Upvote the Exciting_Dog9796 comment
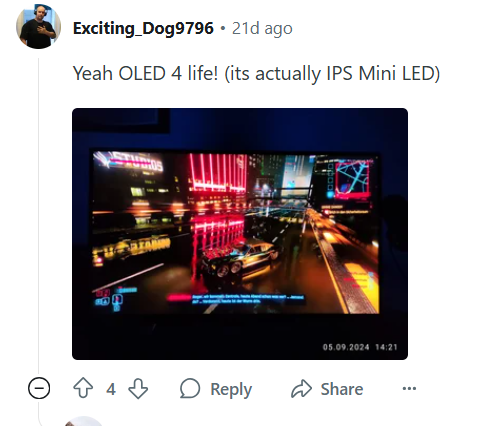The height and width of the screenshot is (426, 501). coord(83,388)
